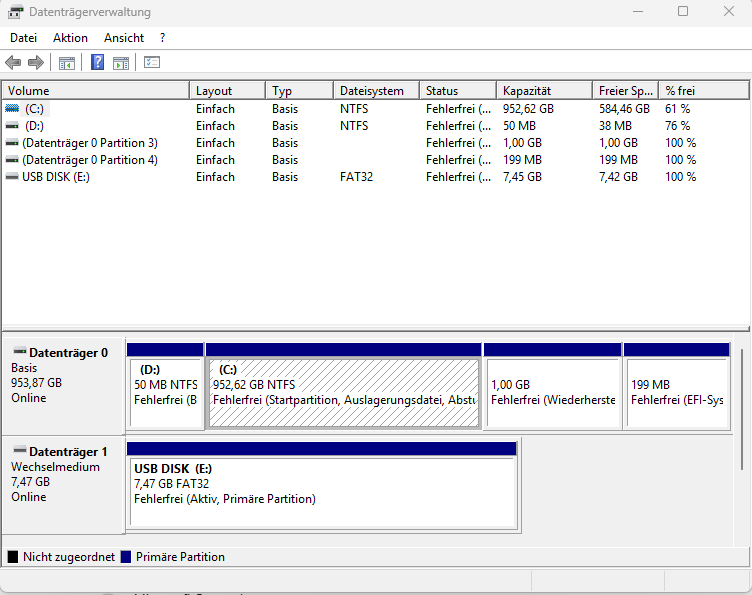Open the Aktion menu
This screenshot has width=752, height=595.
(x=70, y=38)
